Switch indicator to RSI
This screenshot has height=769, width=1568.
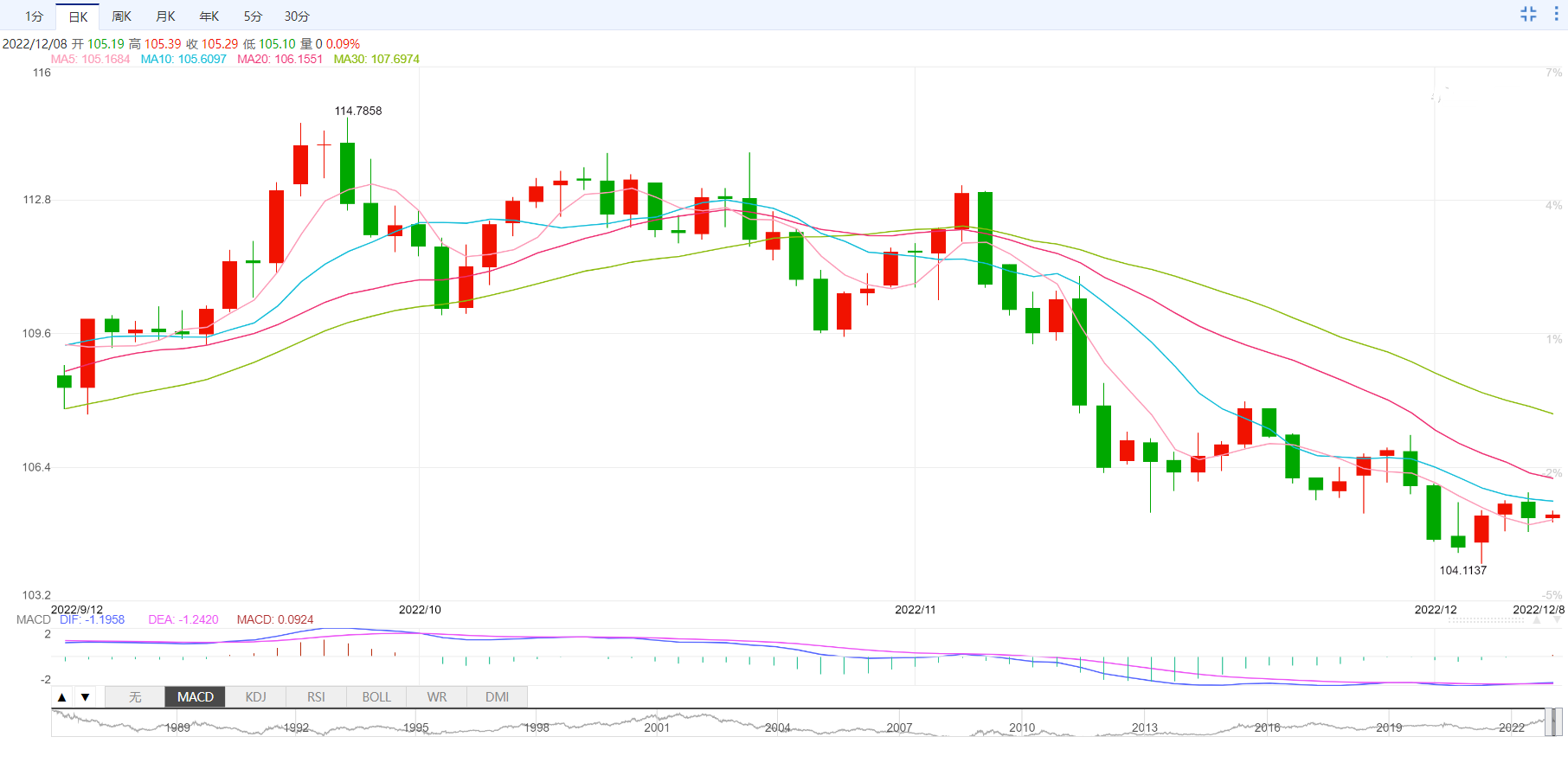[316, 697]
